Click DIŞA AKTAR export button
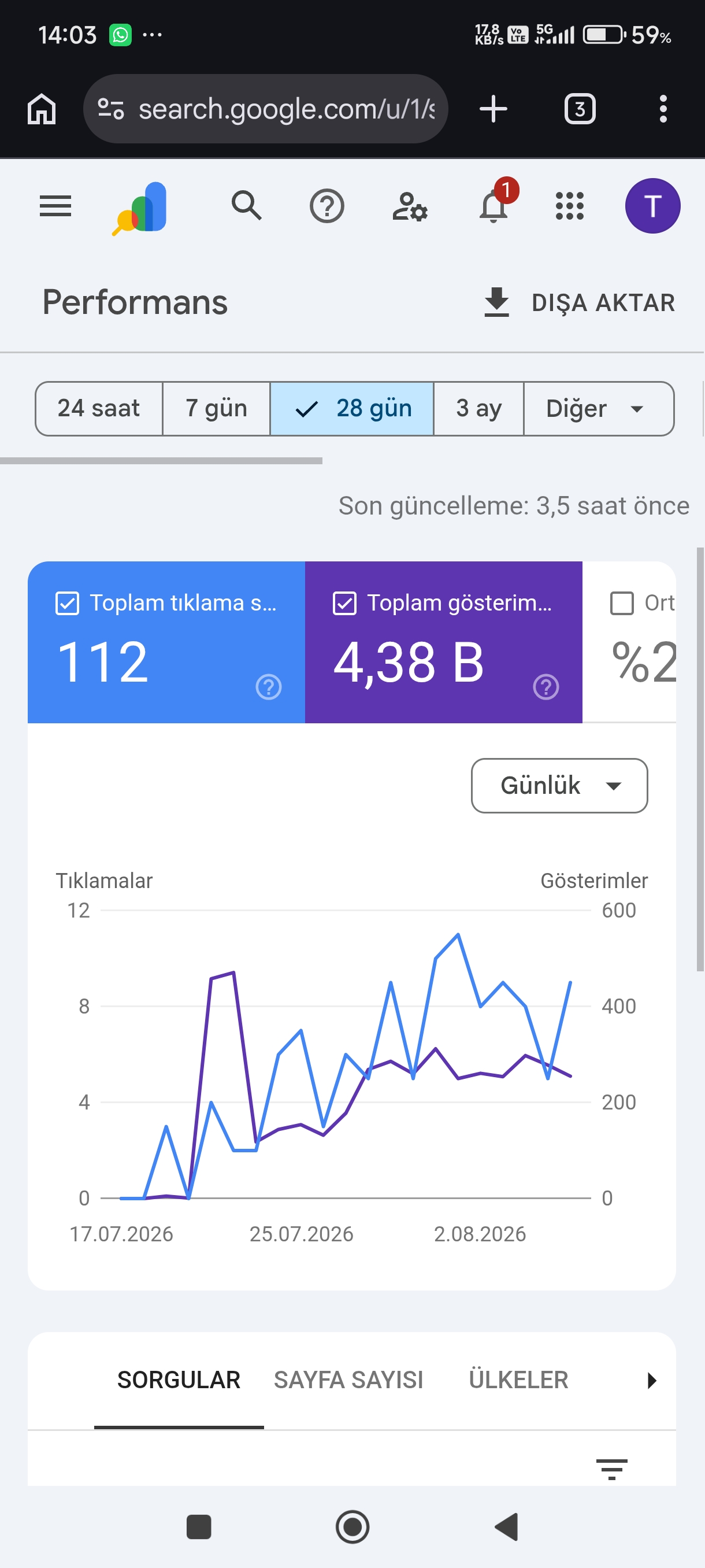705x1568 pixels. pyautogui.click(x=579, y=302)
